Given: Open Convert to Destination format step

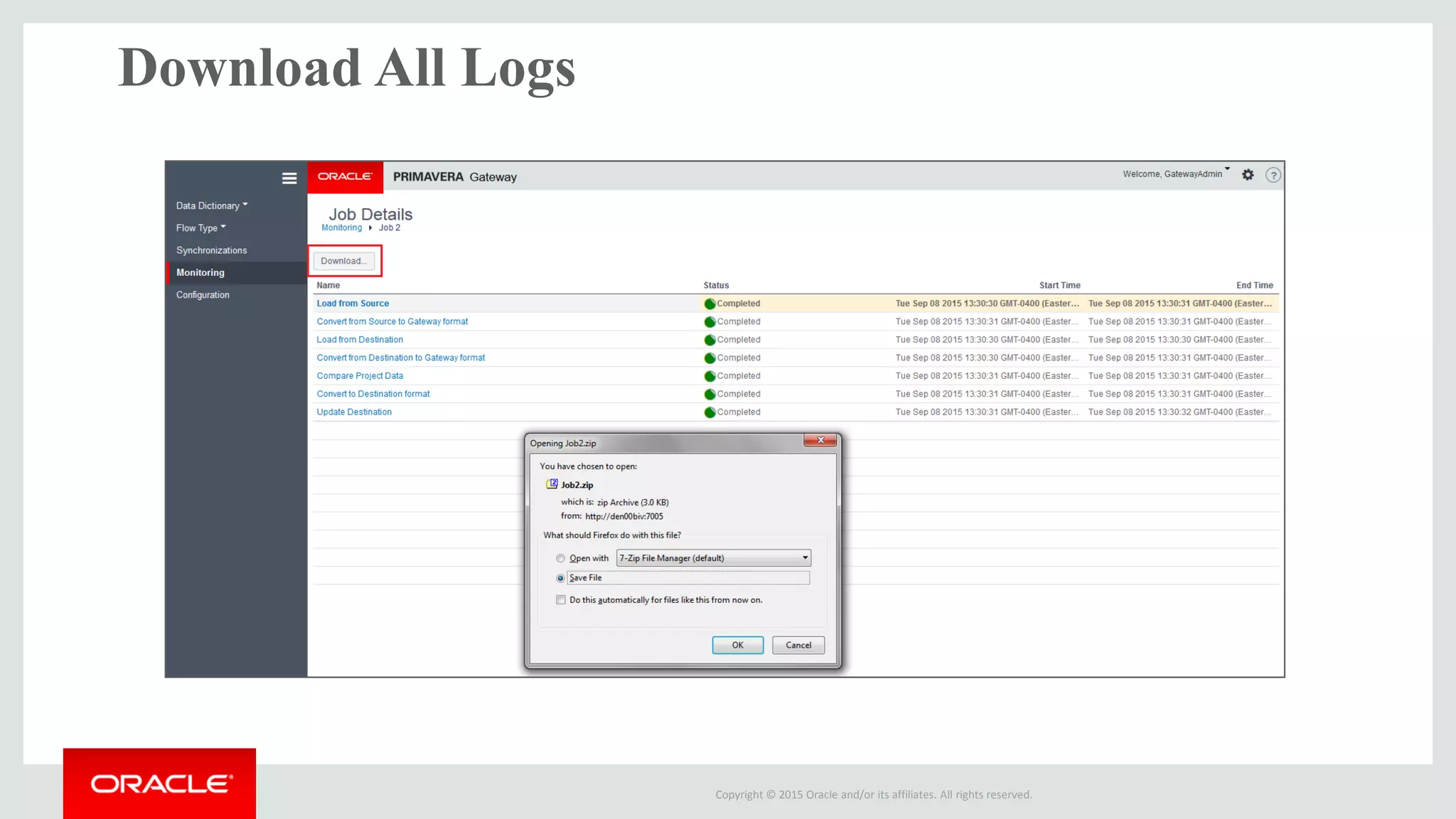Looking at the screenshot, I should (373, 394).
